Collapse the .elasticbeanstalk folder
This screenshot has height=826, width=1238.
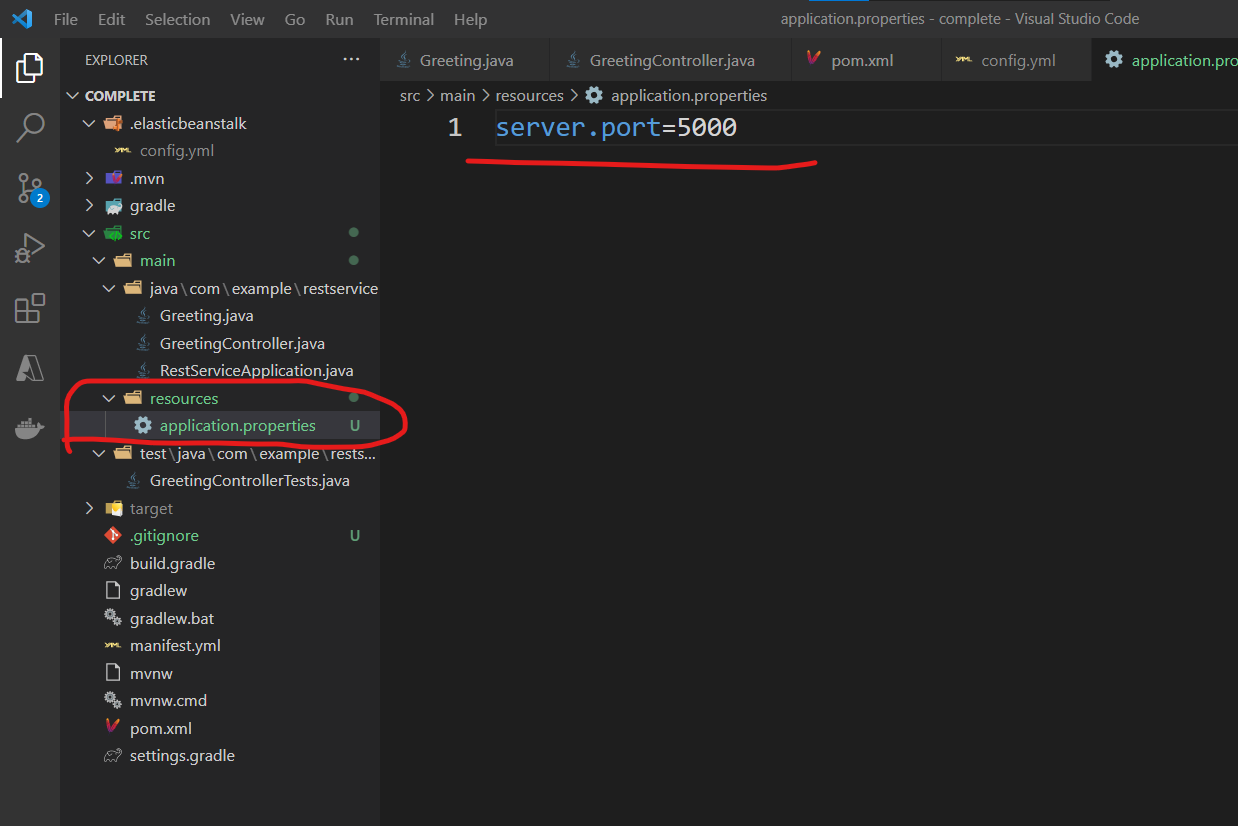pyautogui.click(x=89, y=124)
